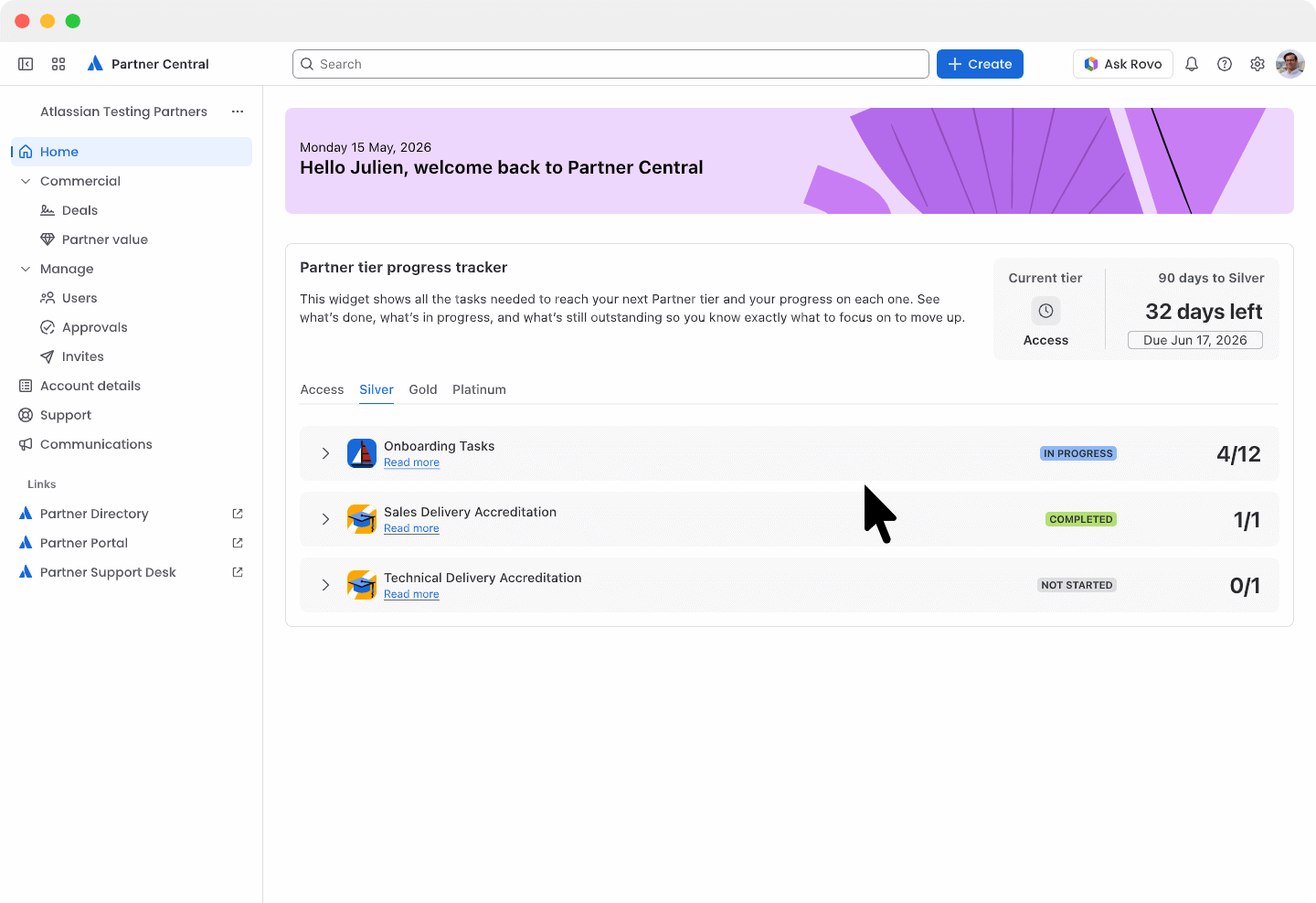1316x903 pixels.
Task: Click the Search input field
Action: [x=610, y=64]
